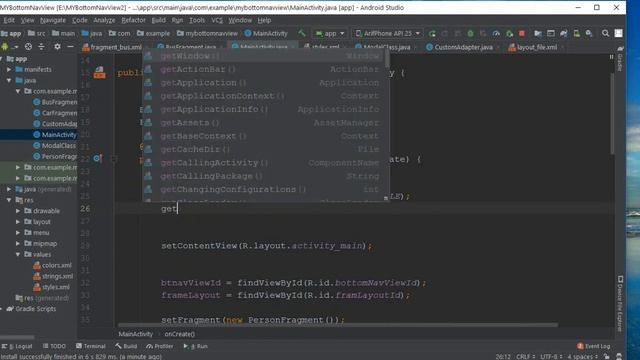This screenshot has width=640, height=360.
Task: Open the Build menu
Action: point(159,20)
